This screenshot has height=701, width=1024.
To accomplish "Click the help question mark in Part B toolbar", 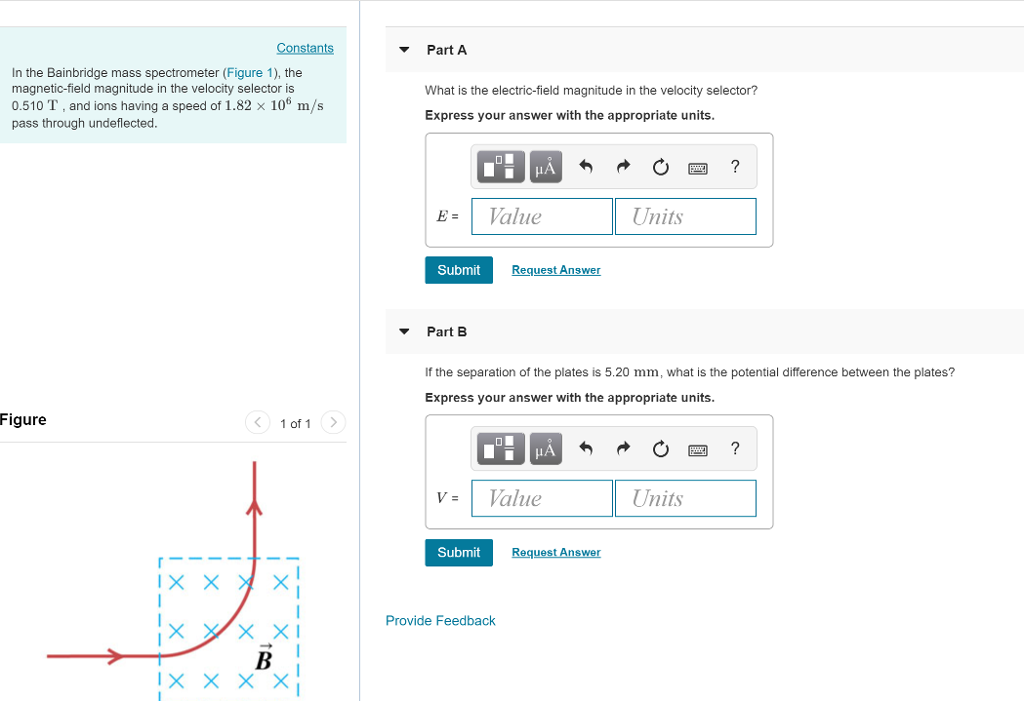I will point(735,448).
